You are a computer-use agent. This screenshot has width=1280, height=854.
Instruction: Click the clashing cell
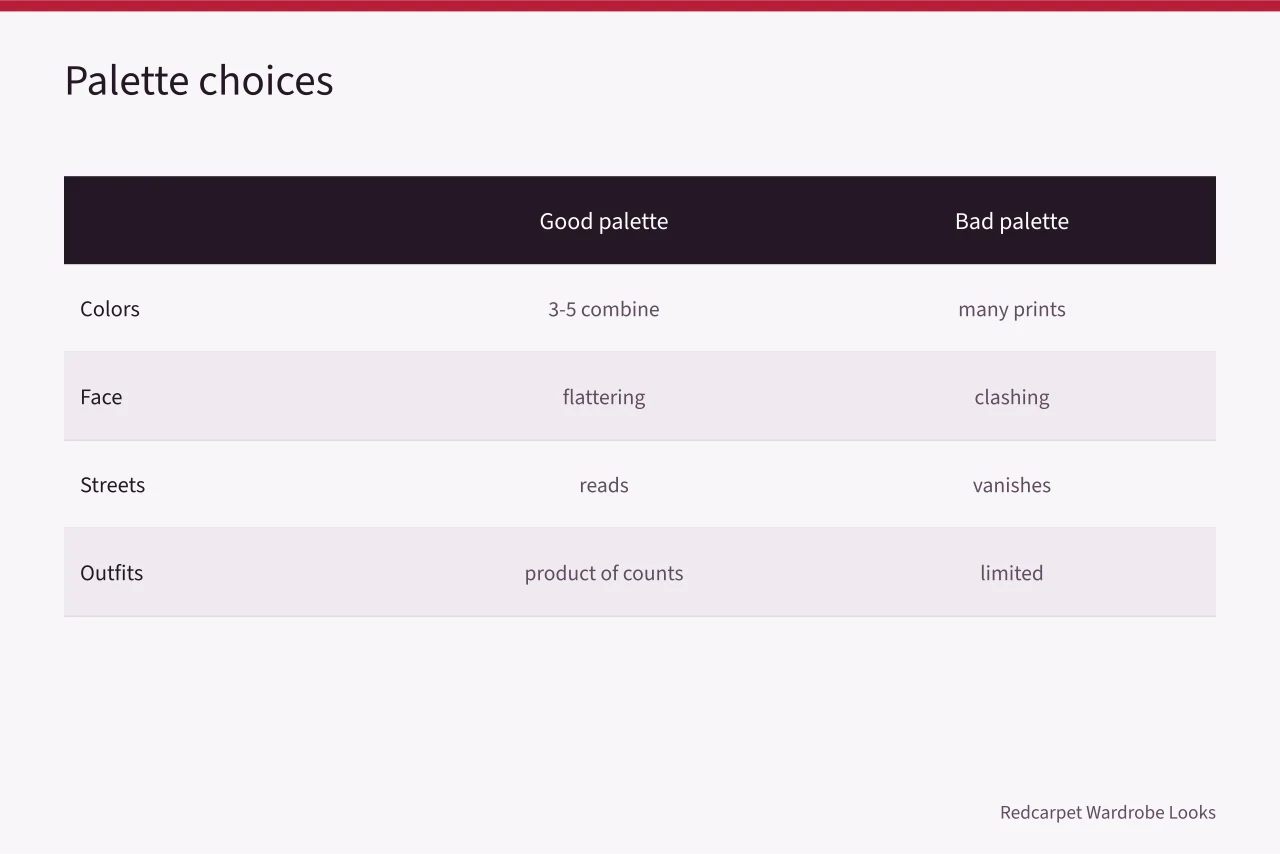1012,397
